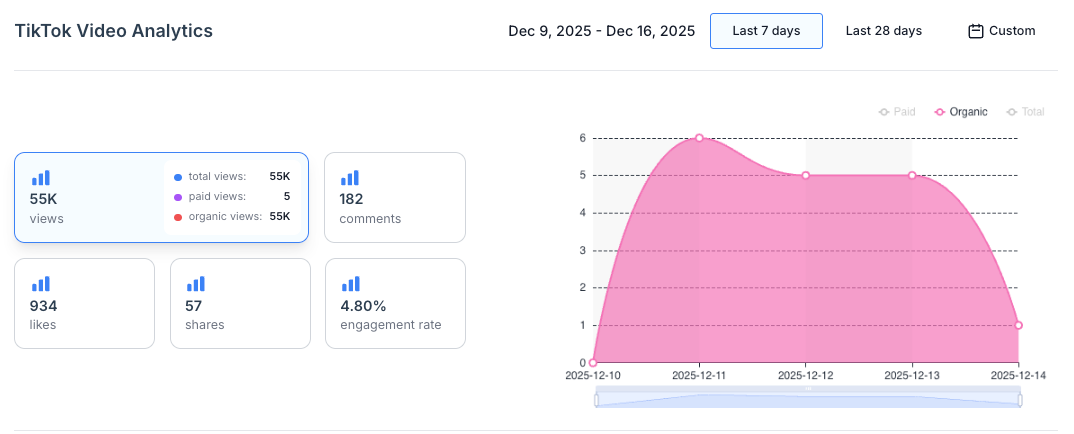Open the Dec 9 - Dec 16 date range
The width and height of the screenshot is (1074, 434).
[x=601, y=31]
